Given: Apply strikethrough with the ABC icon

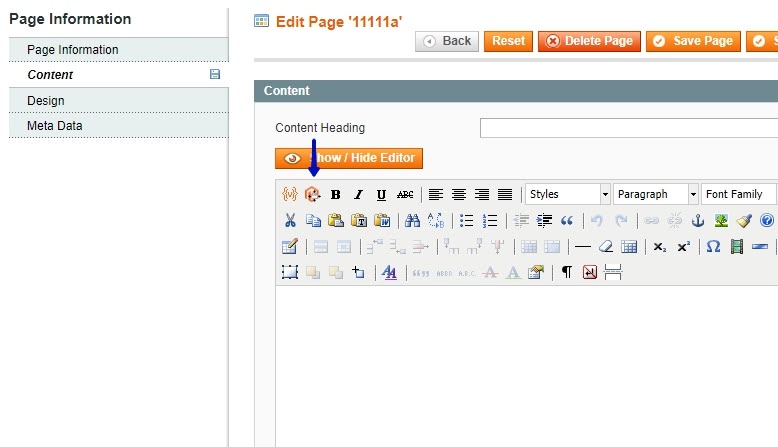Looking at the screenshot, I should coord(405,194).
